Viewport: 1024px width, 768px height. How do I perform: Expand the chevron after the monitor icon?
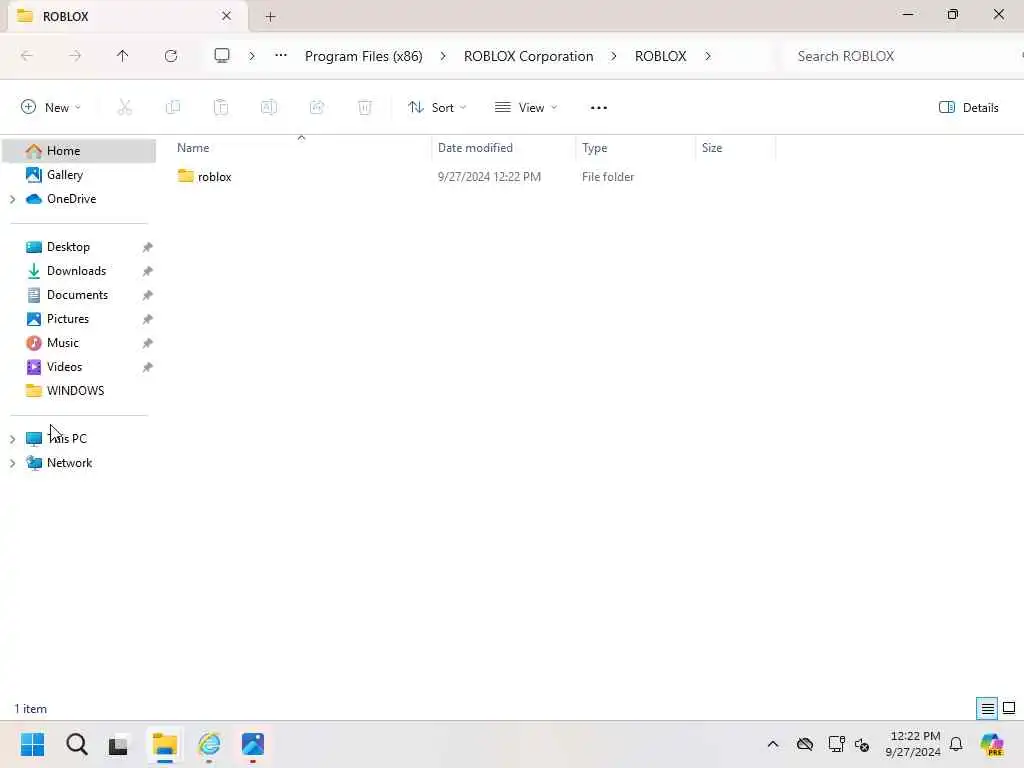point(251,56)
